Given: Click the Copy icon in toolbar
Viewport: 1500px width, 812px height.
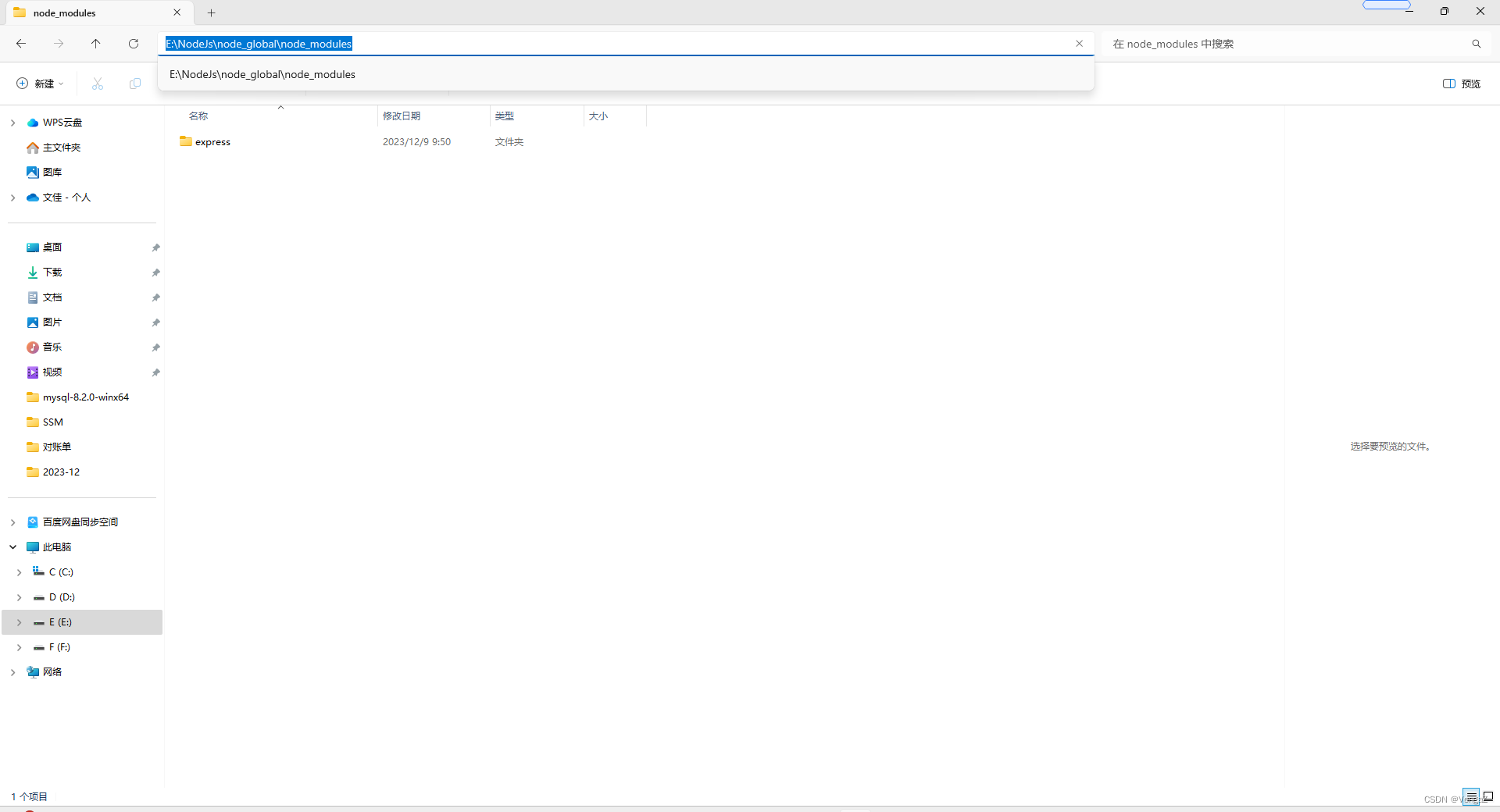Looking at the screenshot, I should [x=135, y=84].
